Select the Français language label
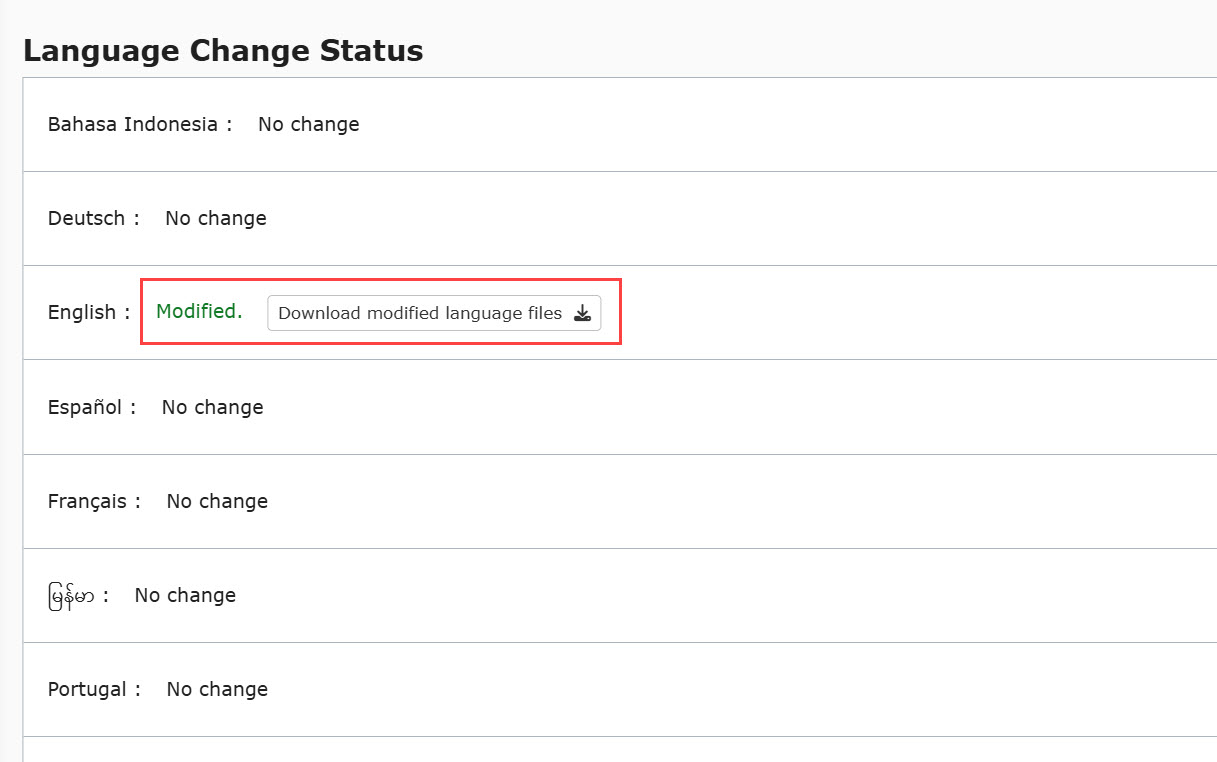This screenshot has width=1217, height=762. pyautogui.click(x=87, y=501)
